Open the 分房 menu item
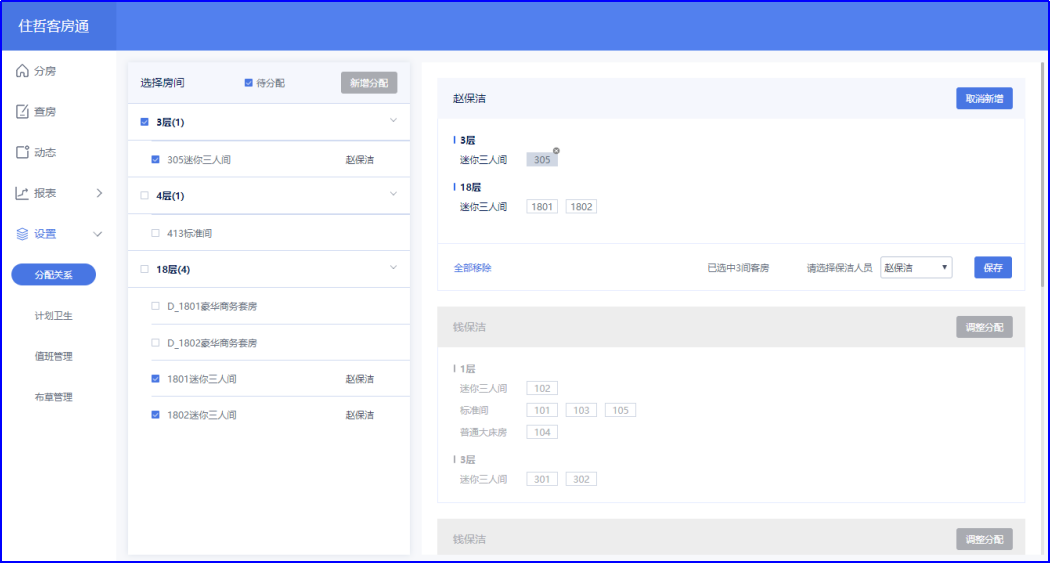The height and width of the screenshot is (563, 1050). coord(45,71)
